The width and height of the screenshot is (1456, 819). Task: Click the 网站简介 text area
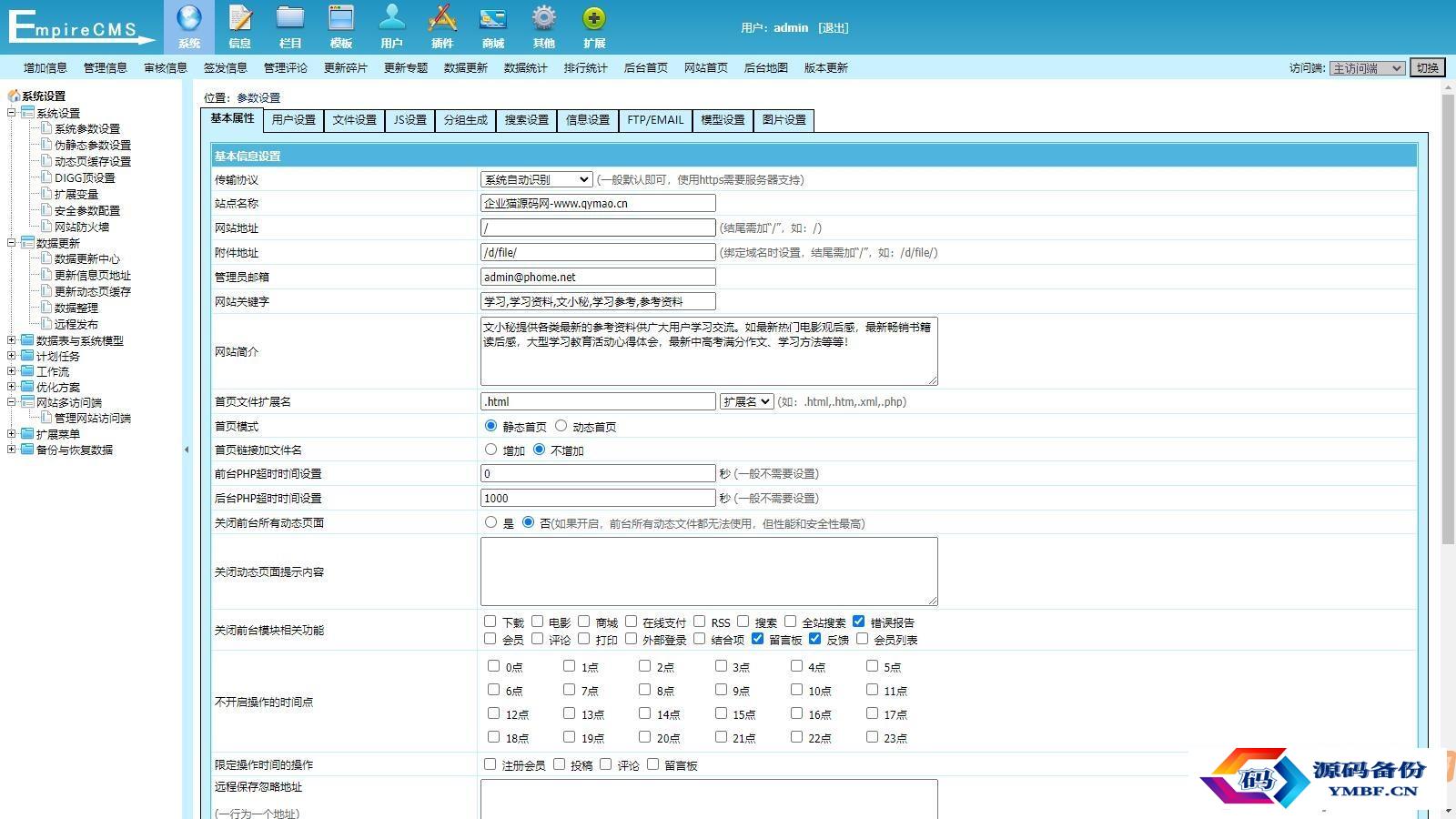click(x=709, y=351)
